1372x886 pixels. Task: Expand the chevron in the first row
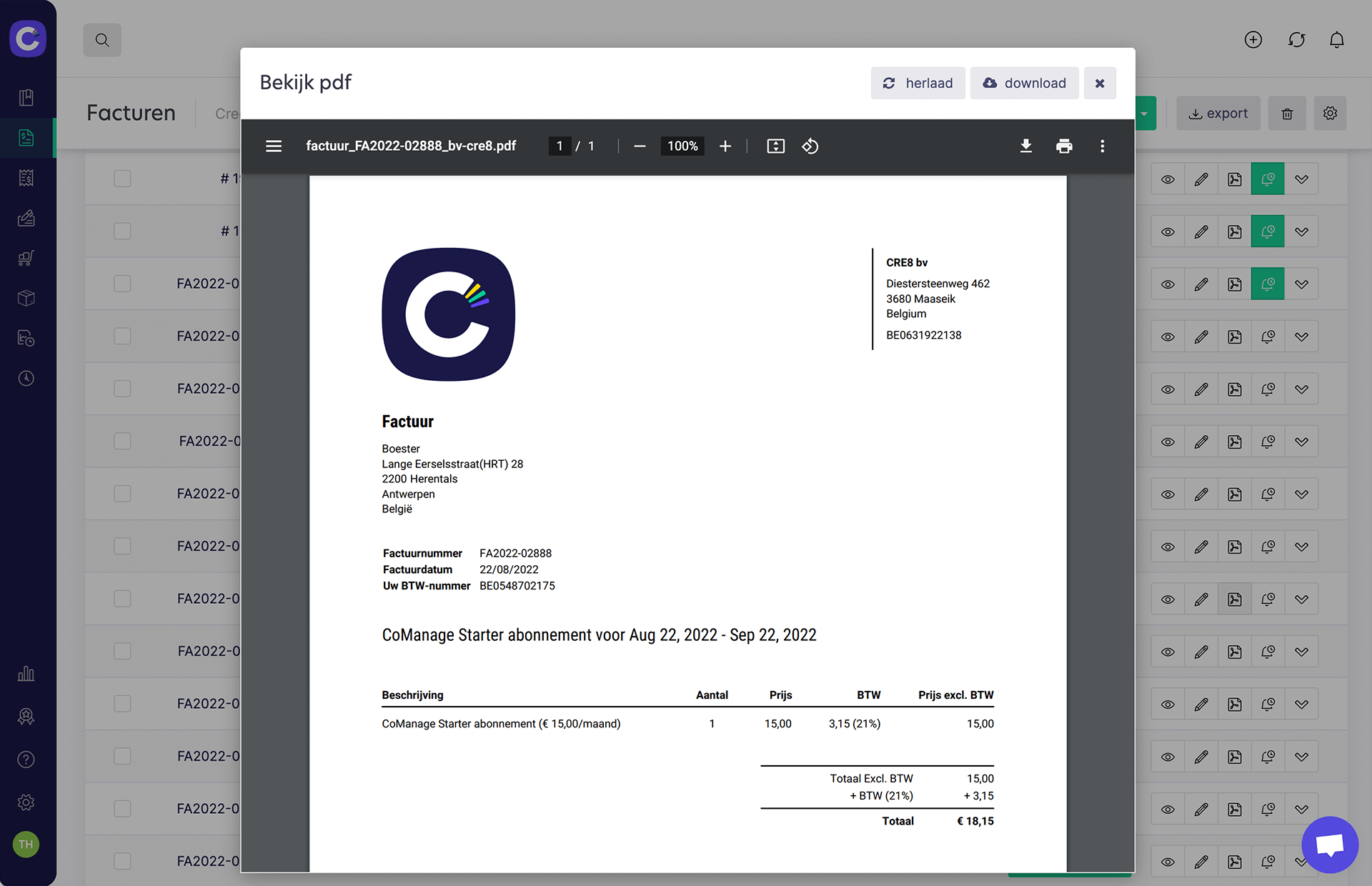coord(1301,179)
